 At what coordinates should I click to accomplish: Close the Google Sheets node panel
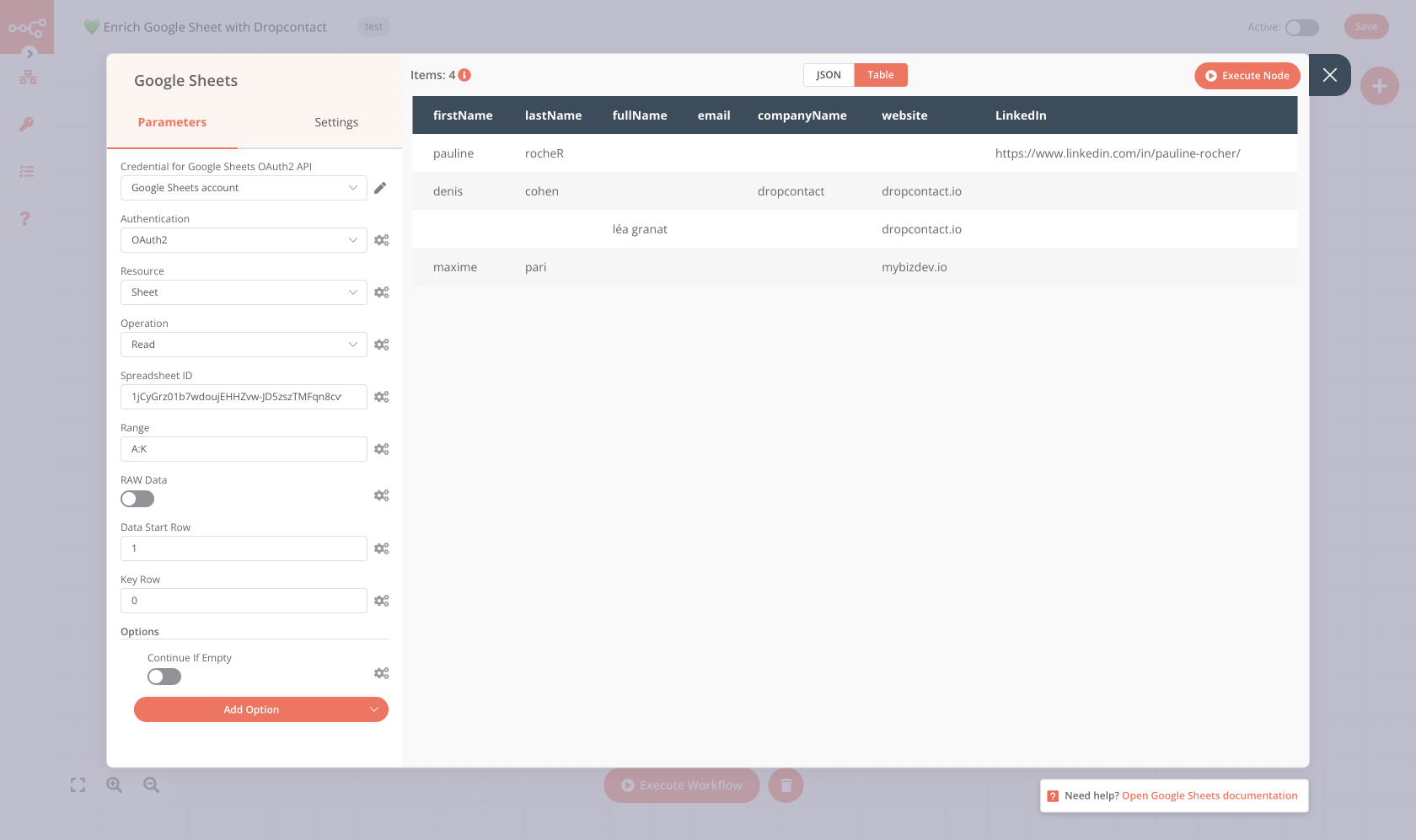click(x=1329, y=75)
